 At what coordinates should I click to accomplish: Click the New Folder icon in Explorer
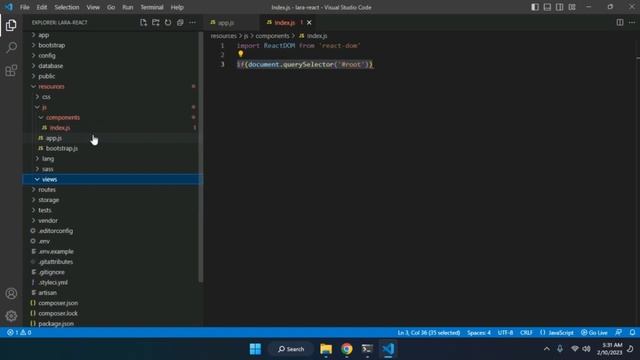156,22
